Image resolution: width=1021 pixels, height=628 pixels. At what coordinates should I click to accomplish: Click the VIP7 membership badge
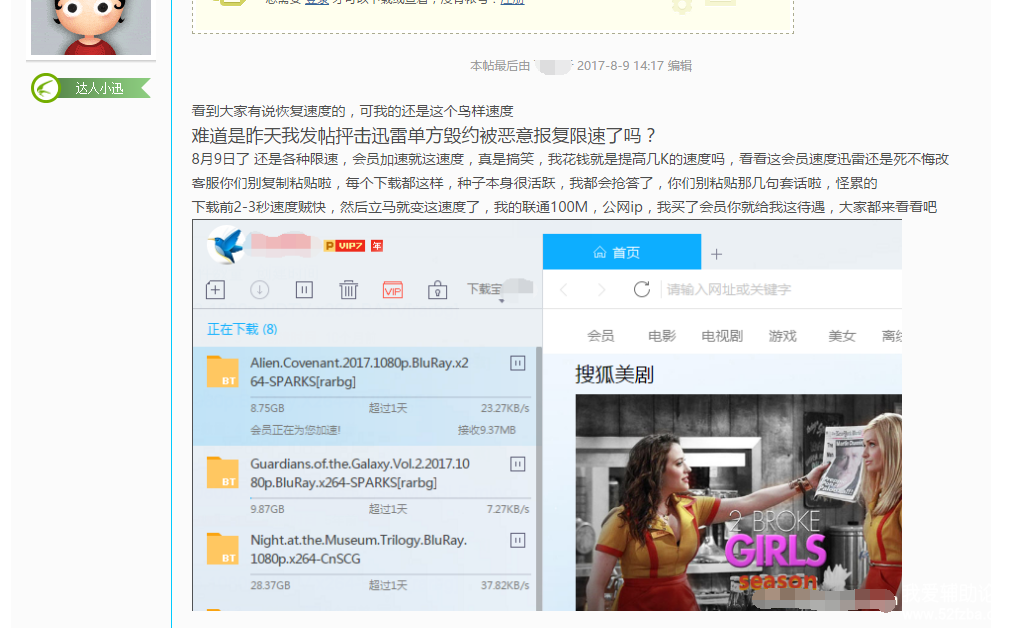tap(344, 246)
